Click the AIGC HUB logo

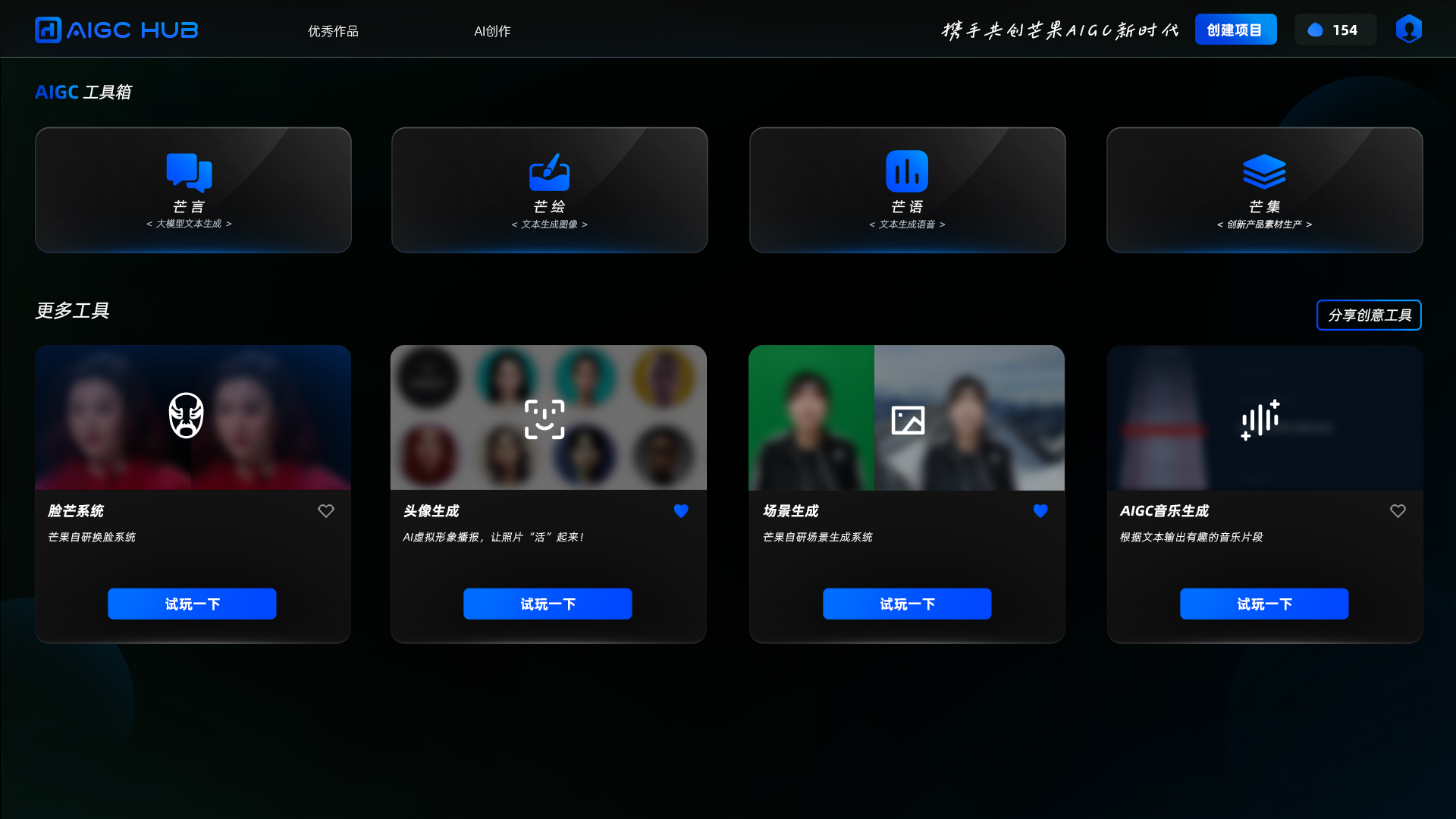(116, 30)
